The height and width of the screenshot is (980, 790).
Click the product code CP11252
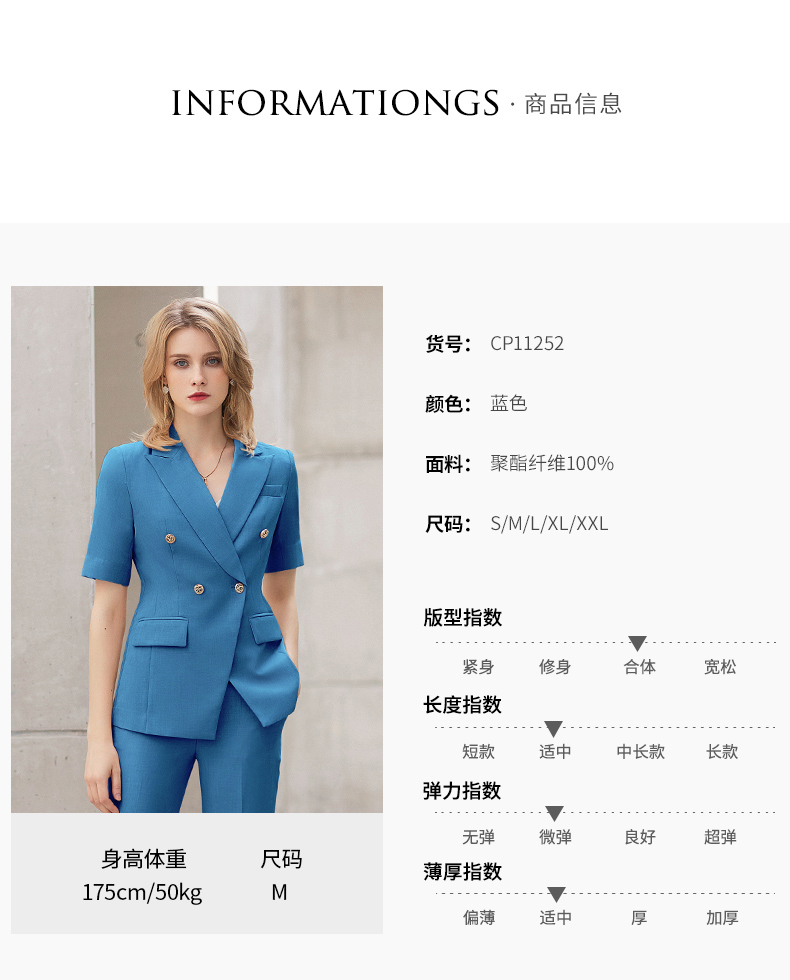coord(527,343)
